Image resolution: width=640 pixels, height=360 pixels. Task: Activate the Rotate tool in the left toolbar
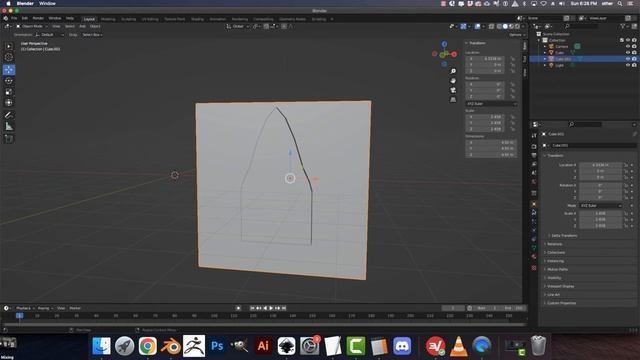tap(9, 81)
